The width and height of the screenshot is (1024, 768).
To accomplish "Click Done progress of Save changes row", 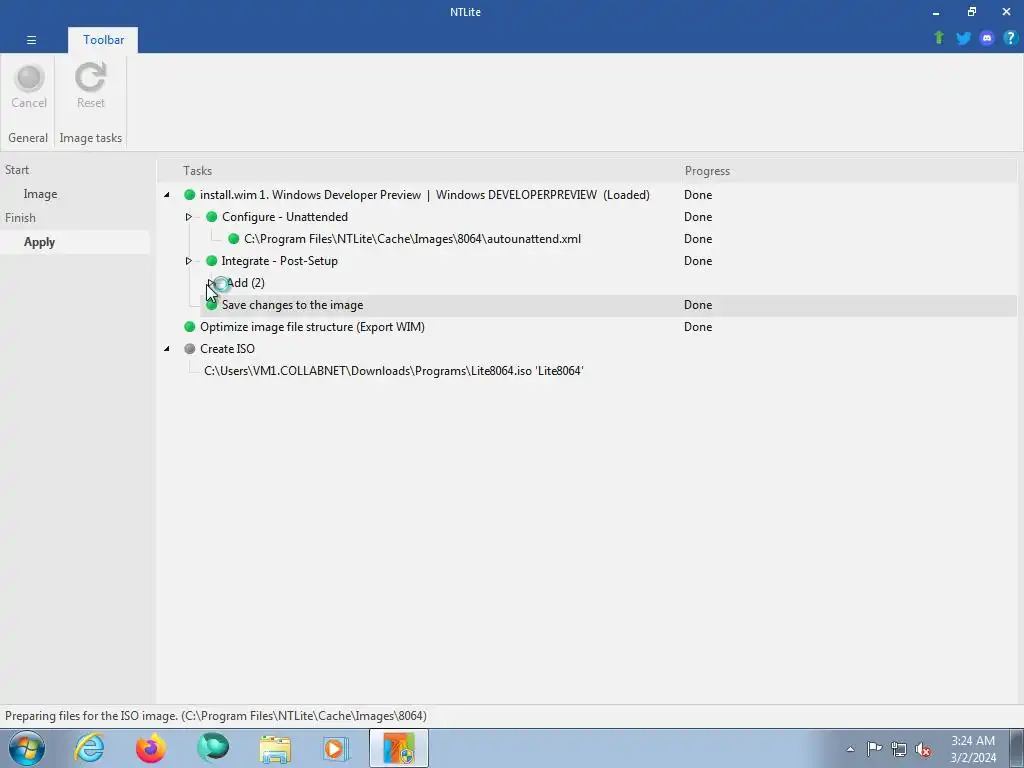I will point(698,305).
